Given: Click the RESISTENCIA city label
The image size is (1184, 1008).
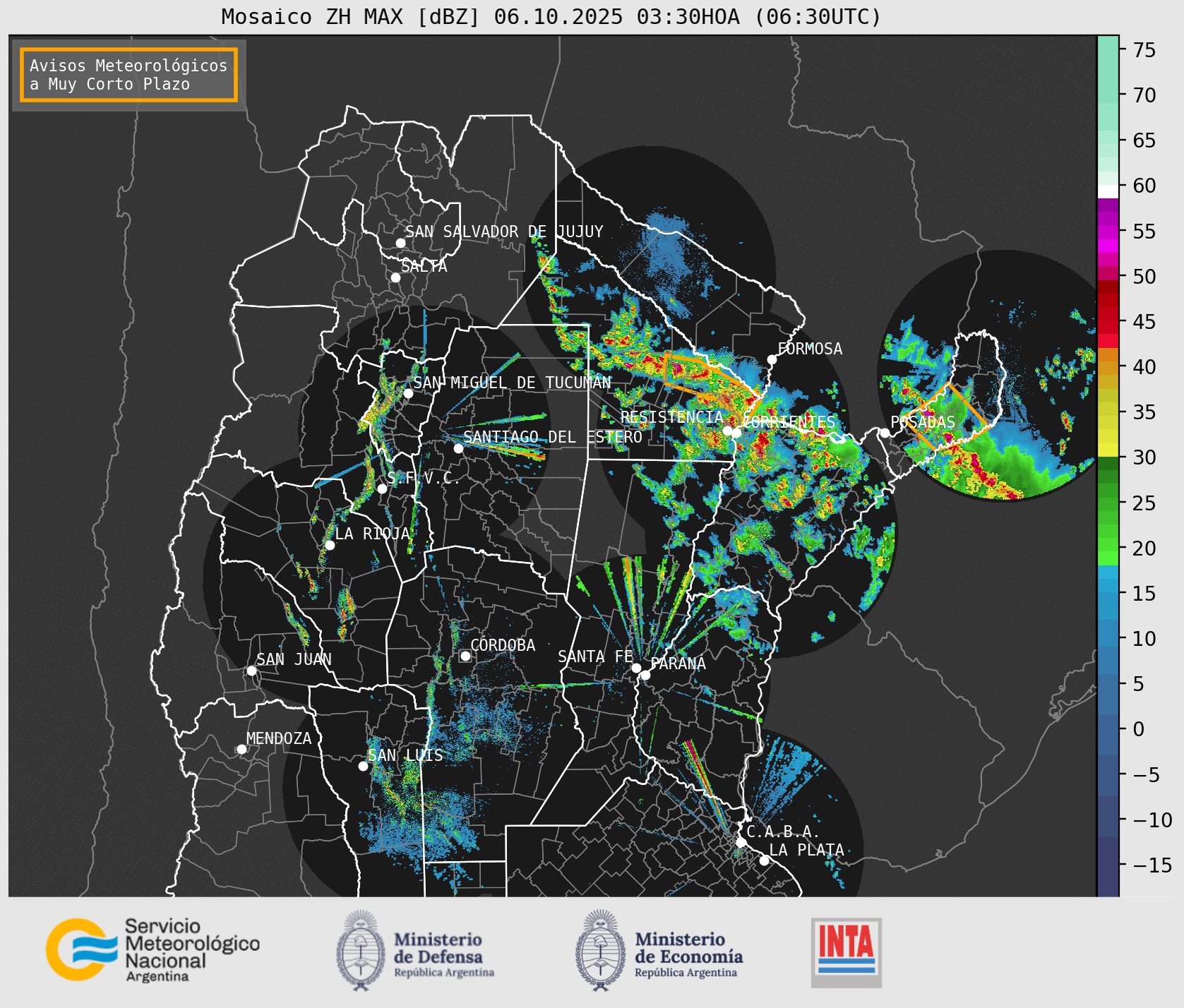Looking at the screenshot, I should pos(672,417).
